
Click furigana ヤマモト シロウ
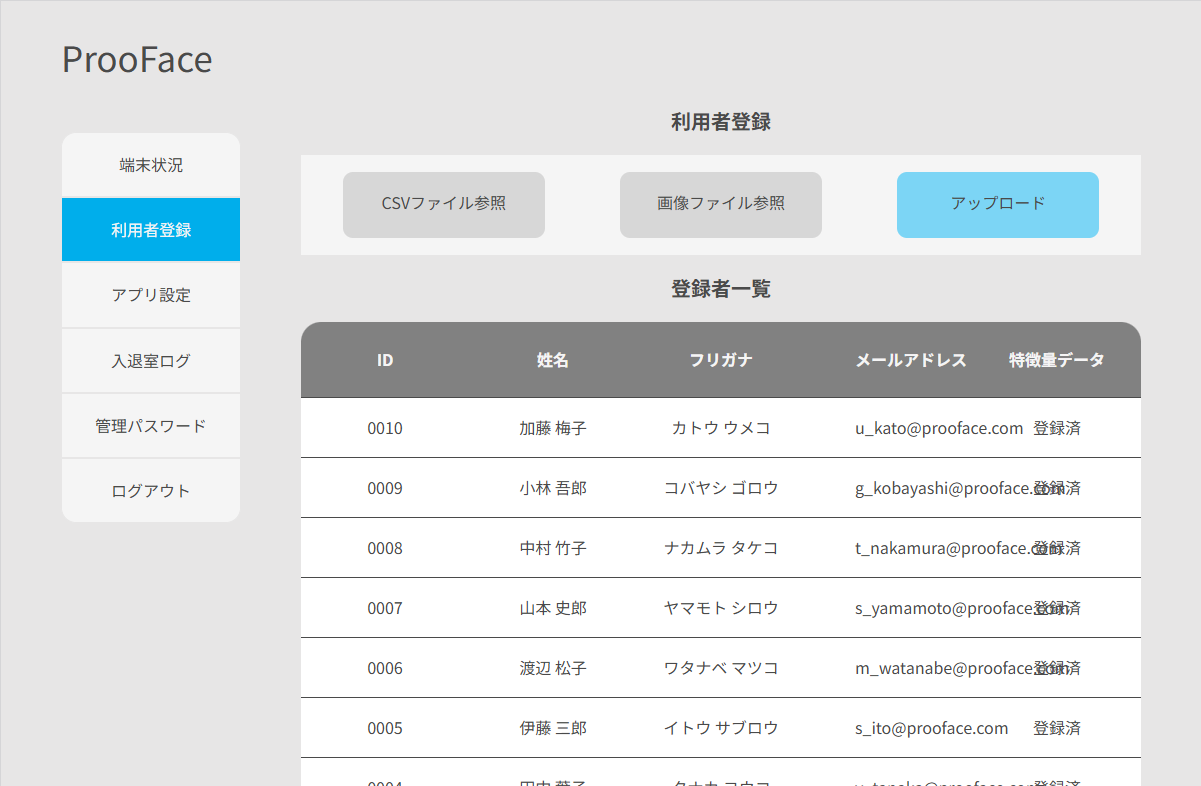point(721,608)
